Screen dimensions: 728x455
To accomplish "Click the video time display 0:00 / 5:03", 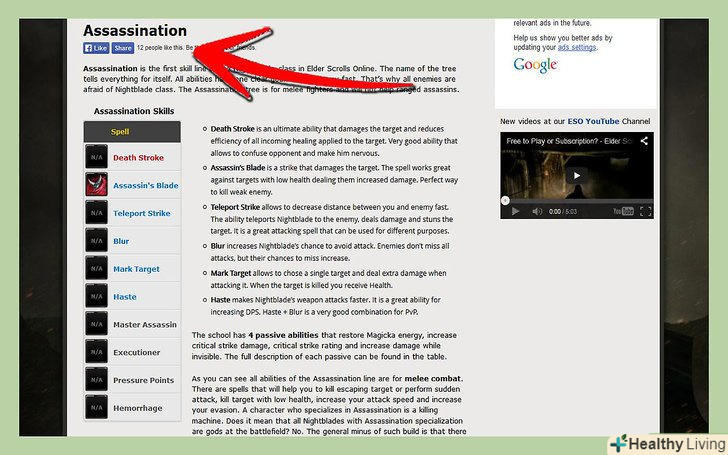I will click(563, 212).
